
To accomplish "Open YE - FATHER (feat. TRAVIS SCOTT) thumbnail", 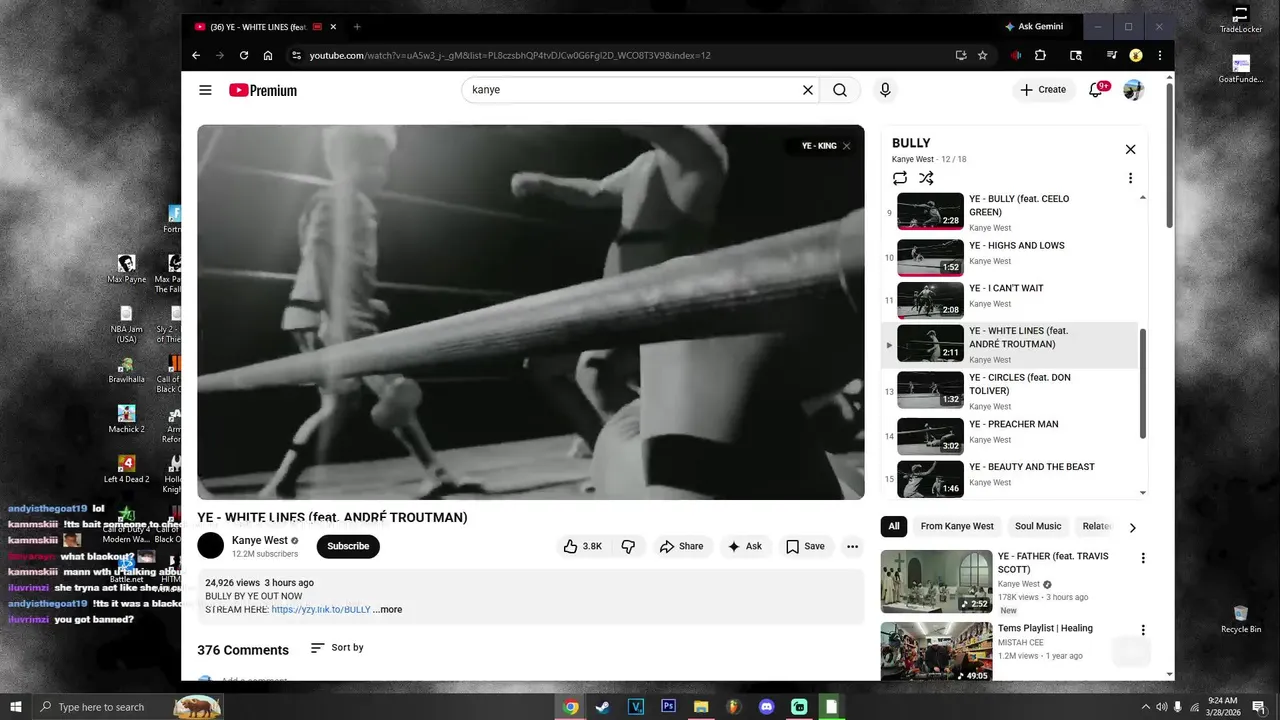I will 936,581.
